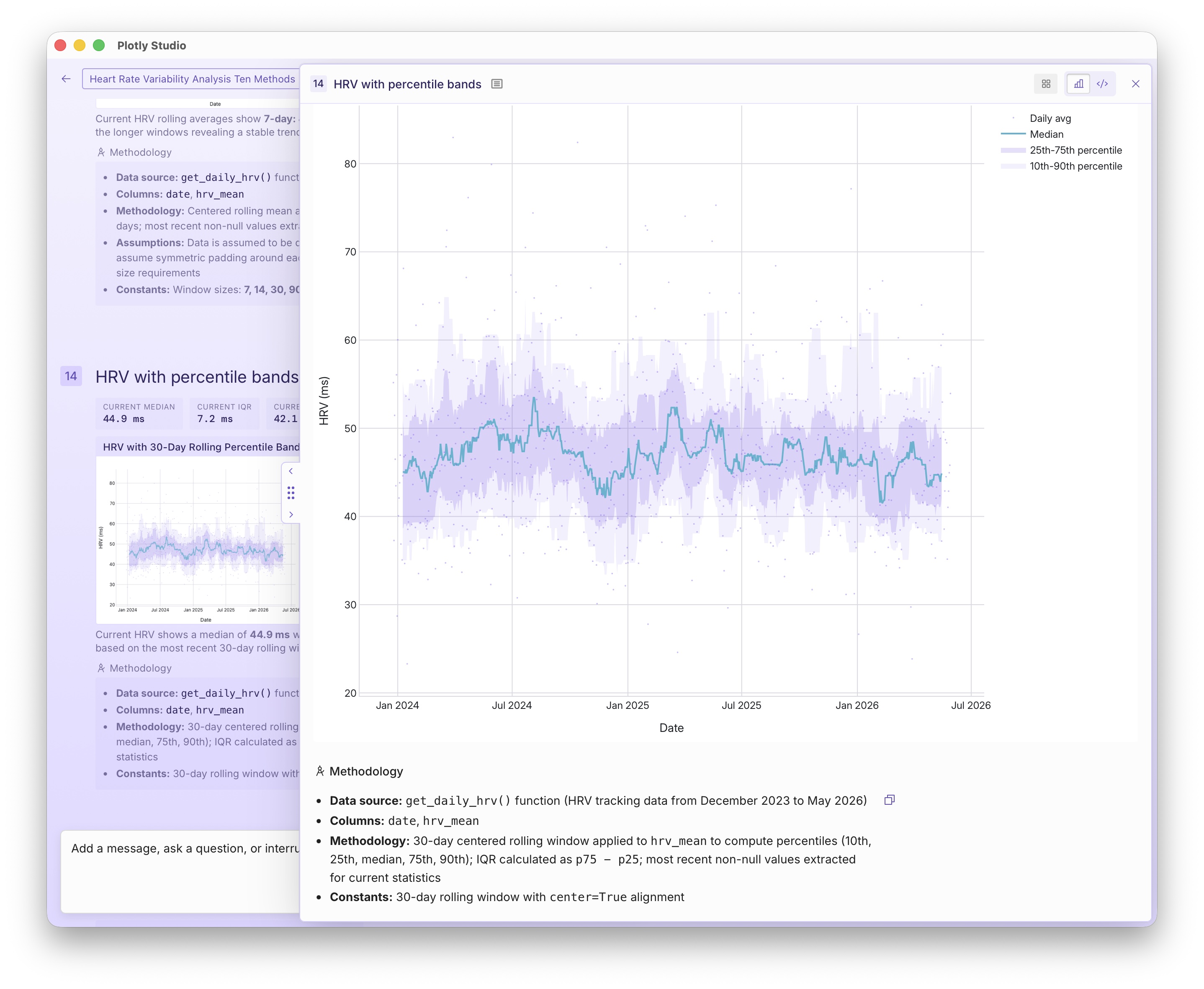Image resolution: width=1204 pixels, height=989 pixels.
Task: Select the number 14 badge in the sidebar
Action: [x=71, y=376]
